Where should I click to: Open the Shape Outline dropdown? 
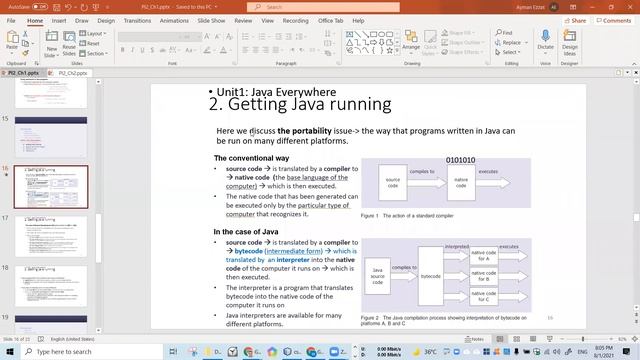click(463, 42)
